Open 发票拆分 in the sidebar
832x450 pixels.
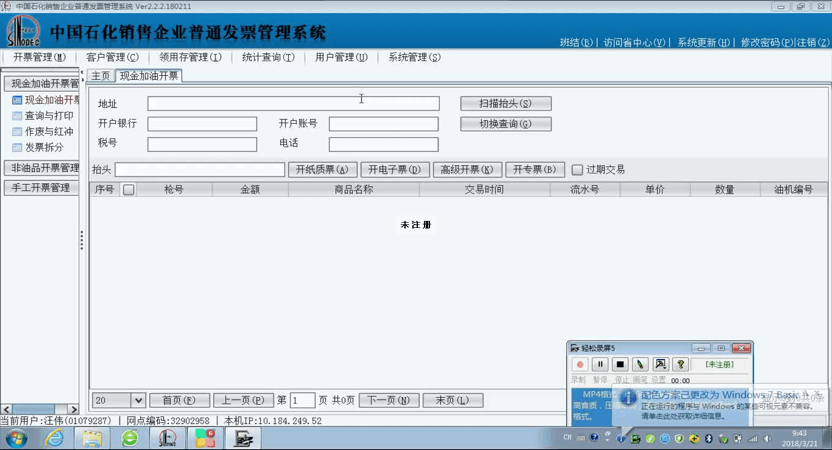44,147
